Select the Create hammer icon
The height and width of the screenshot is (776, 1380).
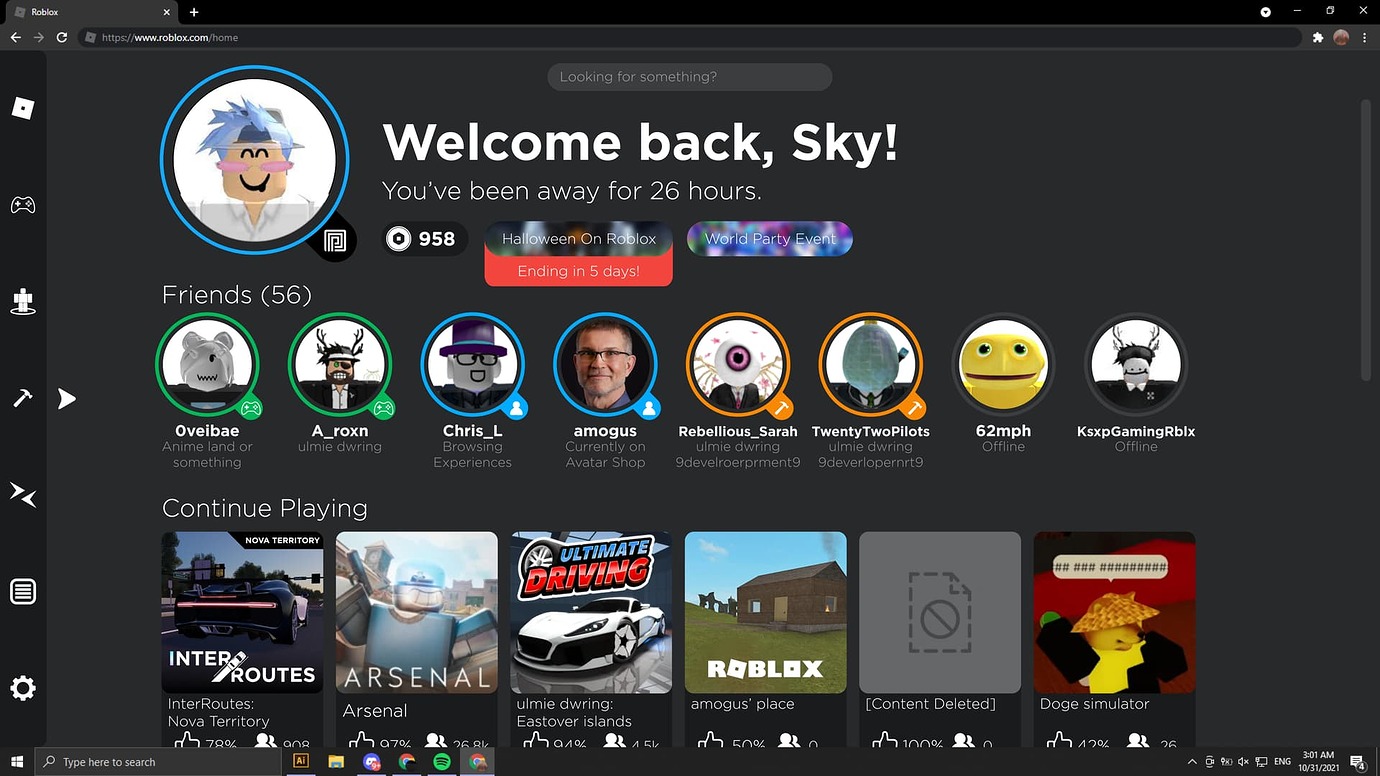pos(22,397)
